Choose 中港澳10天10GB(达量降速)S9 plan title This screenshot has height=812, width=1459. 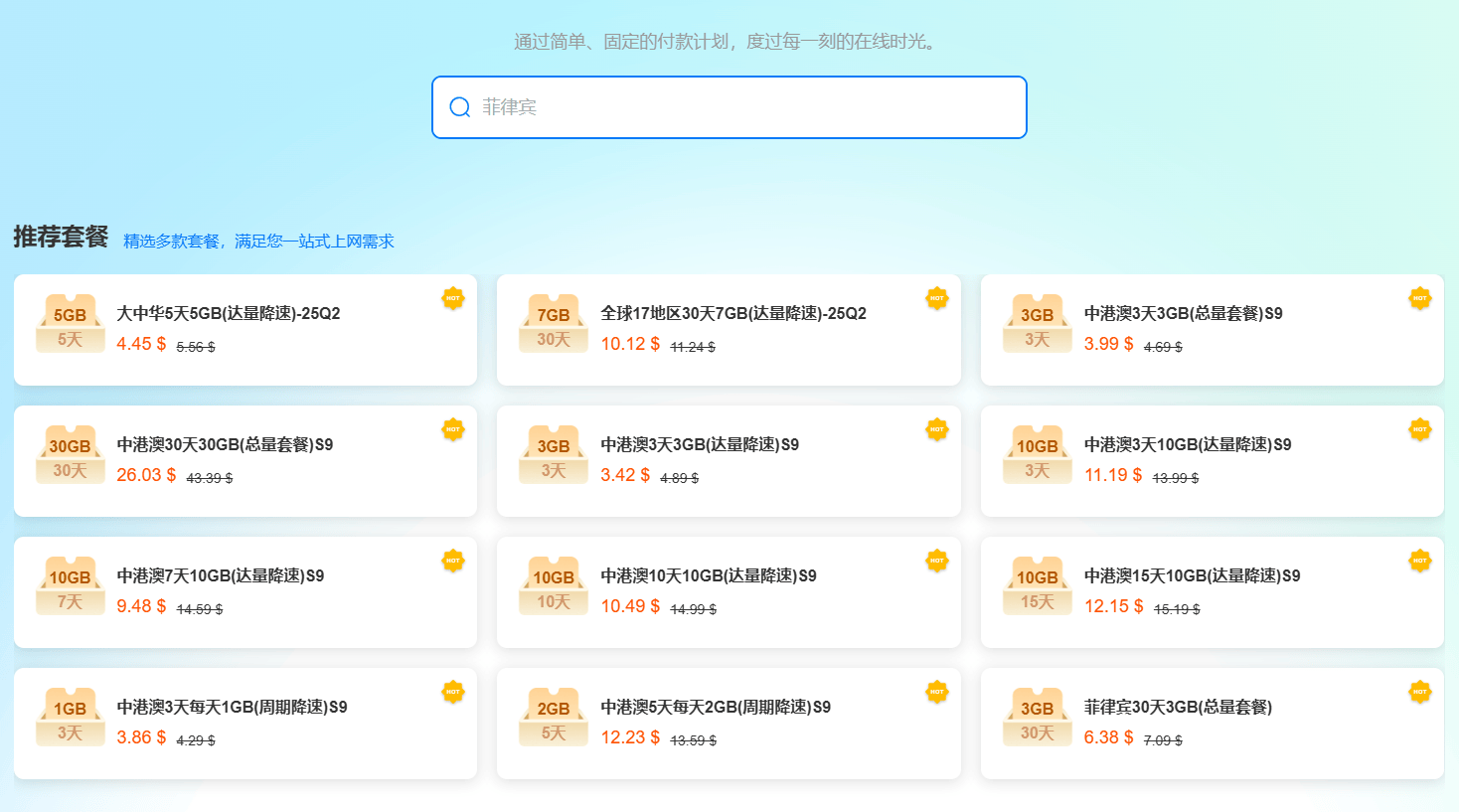point(709,575)
